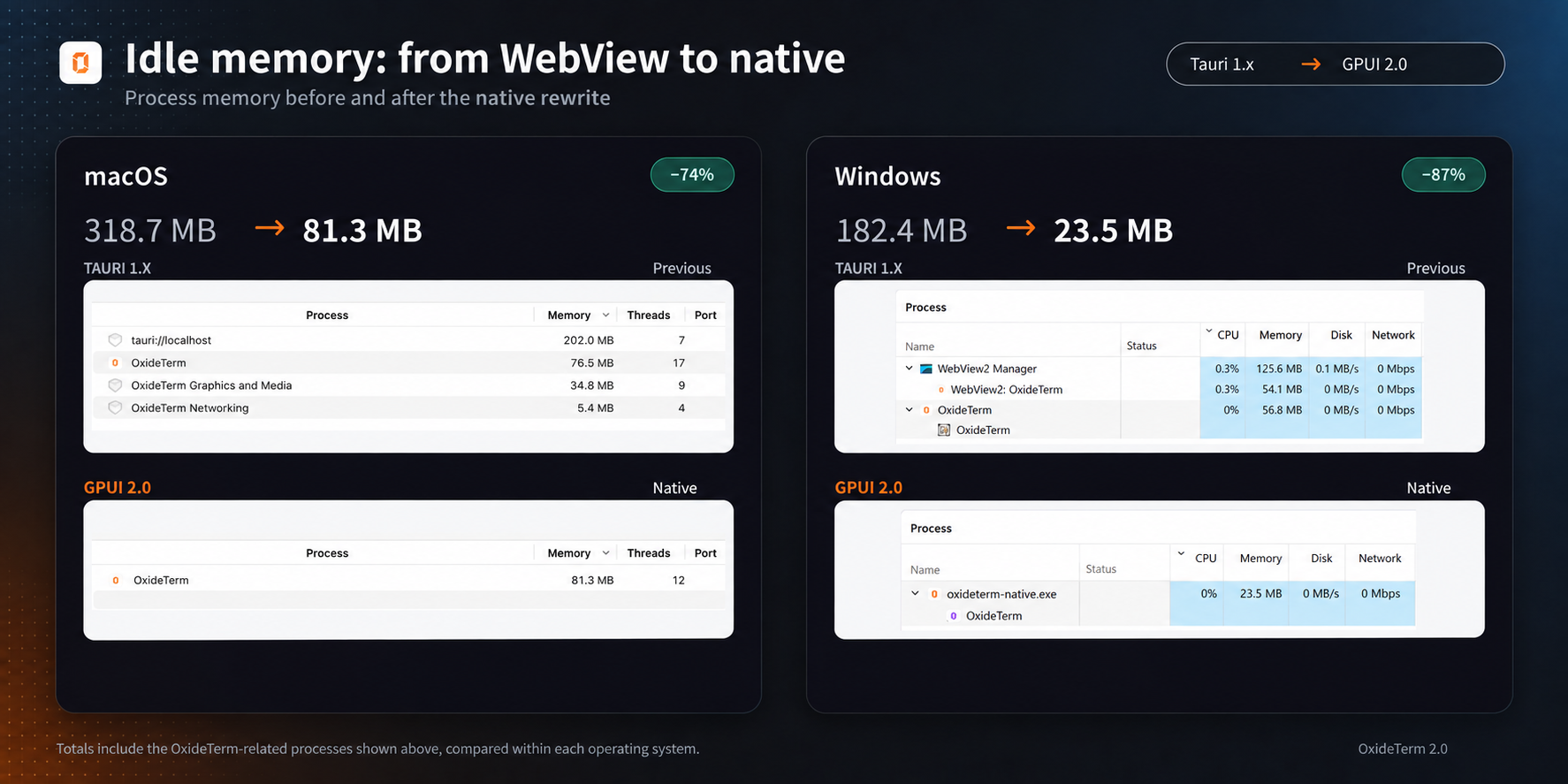
Task: Click the shield icon beside tauri://localhost
Action: pos(115,339)
